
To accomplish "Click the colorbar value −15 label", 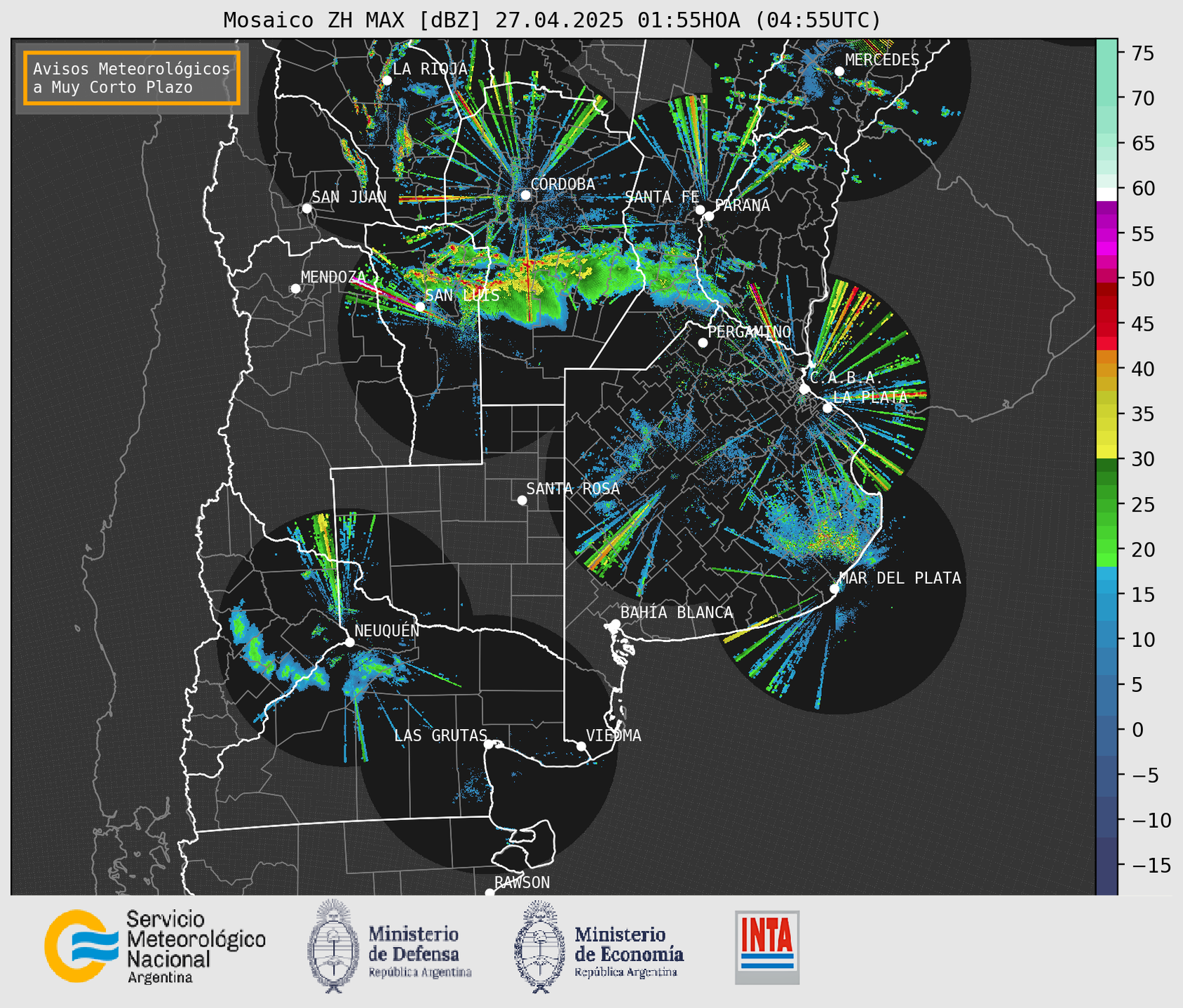I will pyautogui.click(x=1151, y=866).
